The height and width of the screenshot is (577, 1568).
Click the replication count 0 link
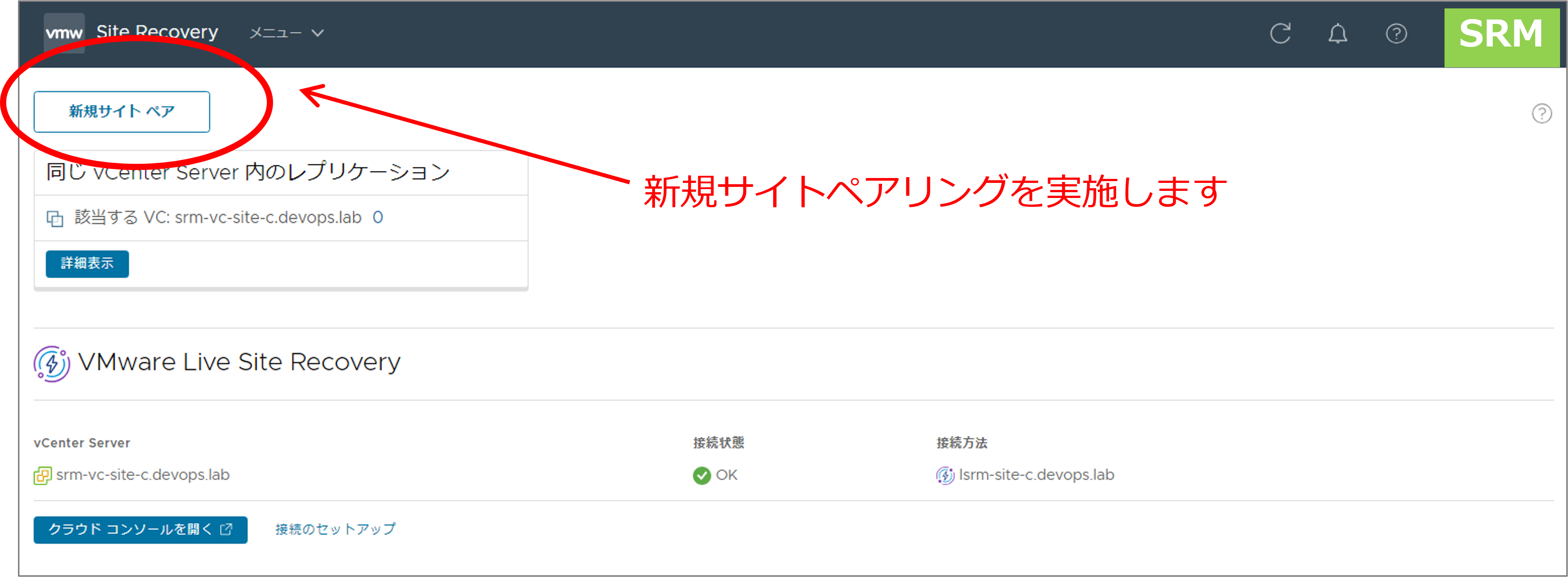[x=378, y=217]
